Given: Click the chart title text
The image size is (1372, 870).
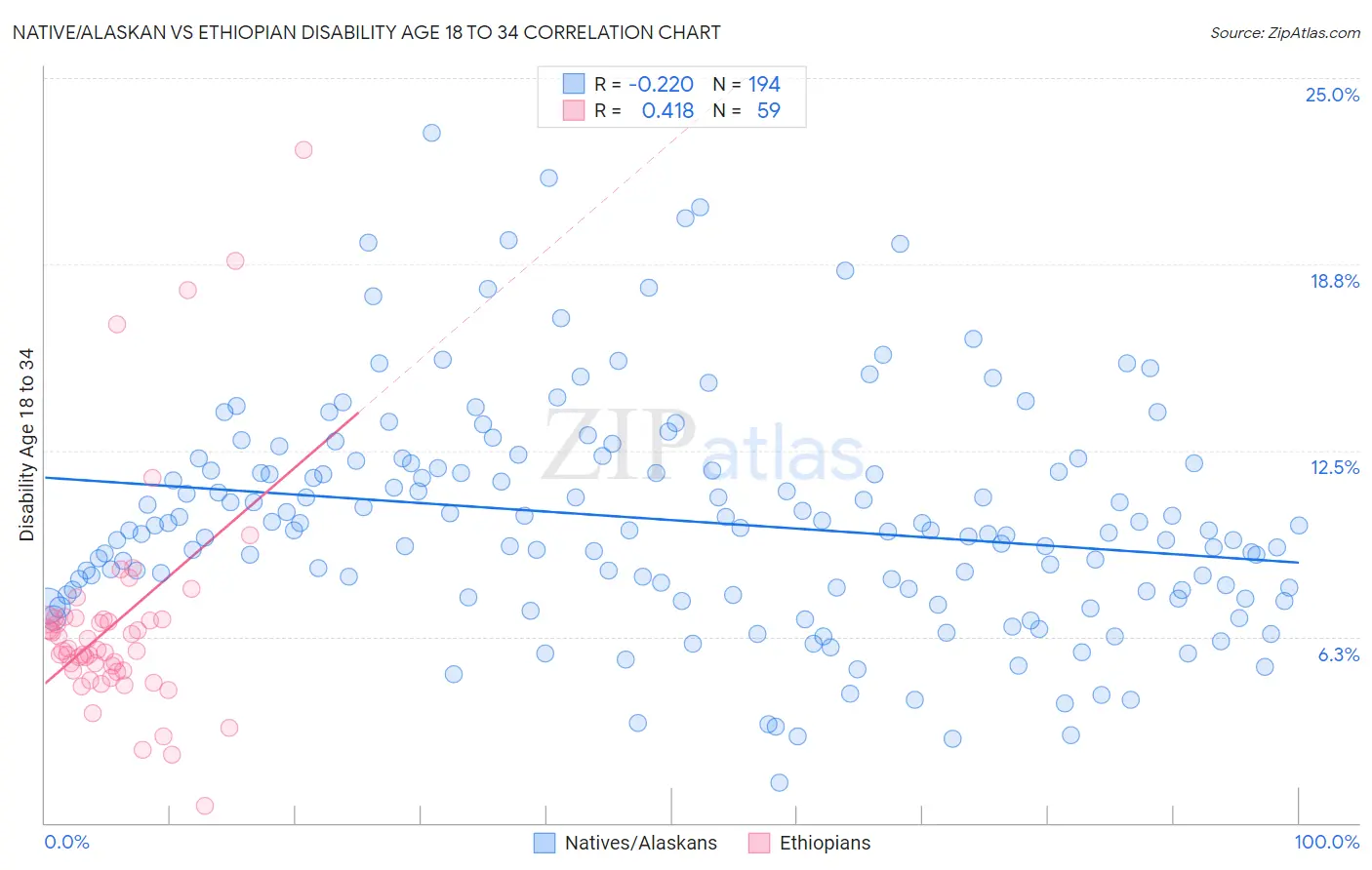Looking at the screenshot, I should click(x=367, y=32).
